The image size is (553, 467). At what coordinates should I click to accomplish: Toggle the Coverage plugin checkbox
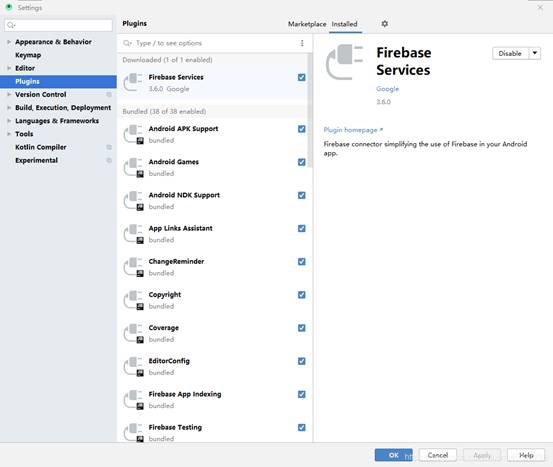click(x=302, y=328)
